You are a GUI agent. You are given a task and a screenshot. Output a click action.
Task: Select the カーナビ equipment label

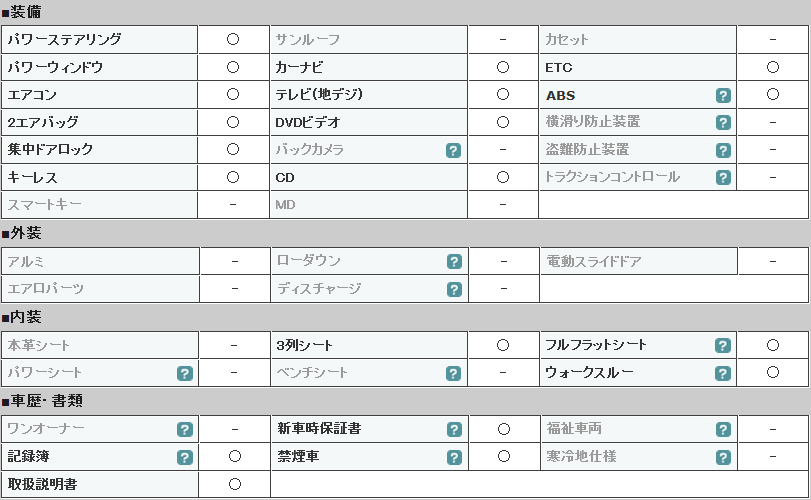[299, 67]
